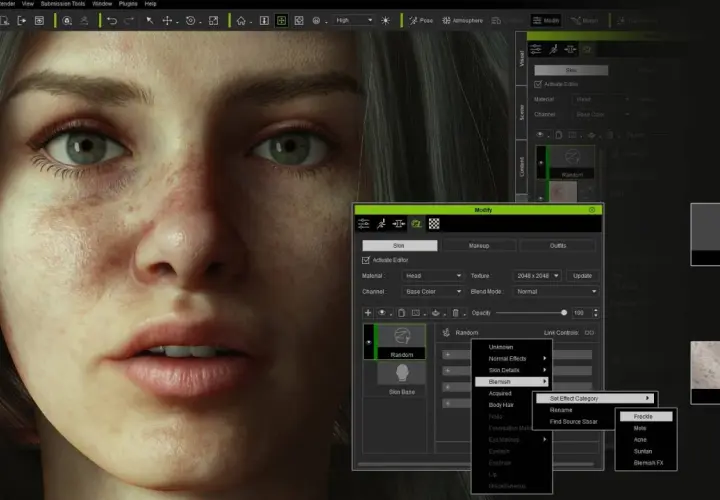The height and width of the screenshot is (500, 720).
Task: Toggle visibility eye of Random layer
Action: (368, 342)
